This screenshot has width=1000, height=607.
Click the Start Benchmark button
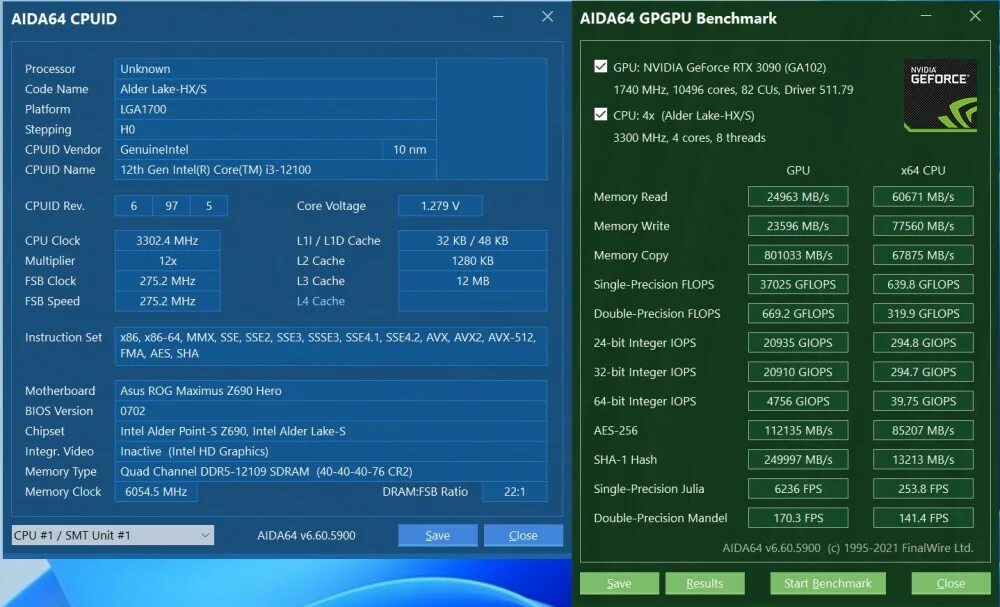pyautogui.click(x=828, y=583)
